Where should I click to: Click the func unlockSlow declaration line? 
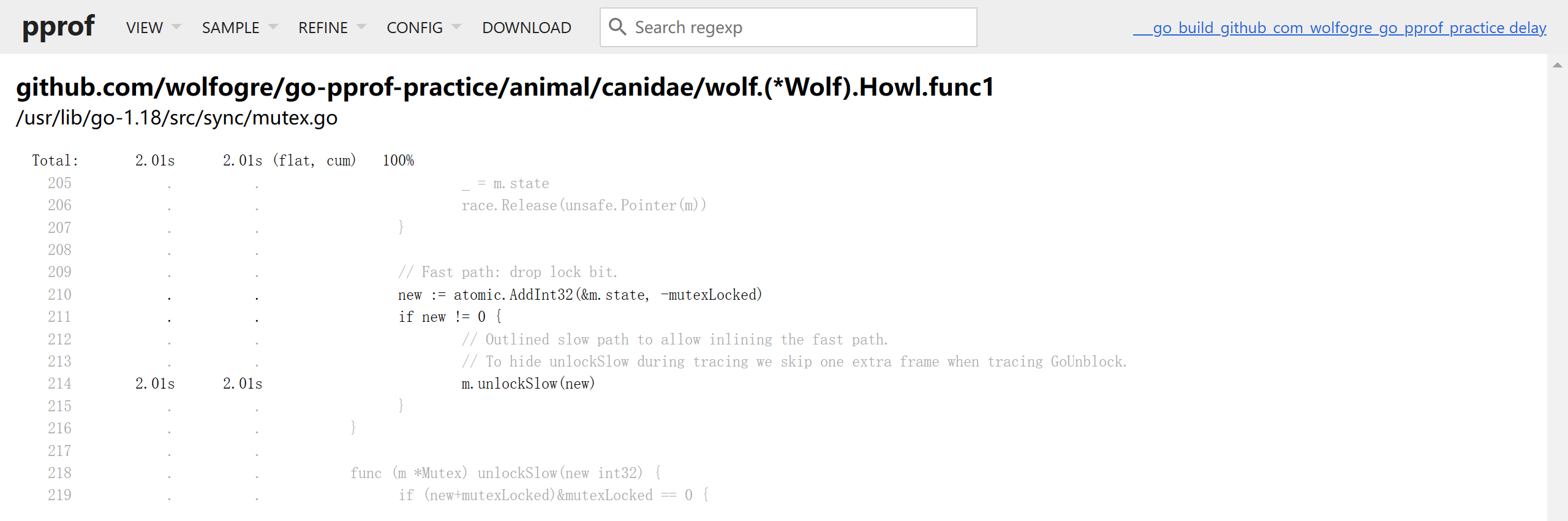(505, 473)
